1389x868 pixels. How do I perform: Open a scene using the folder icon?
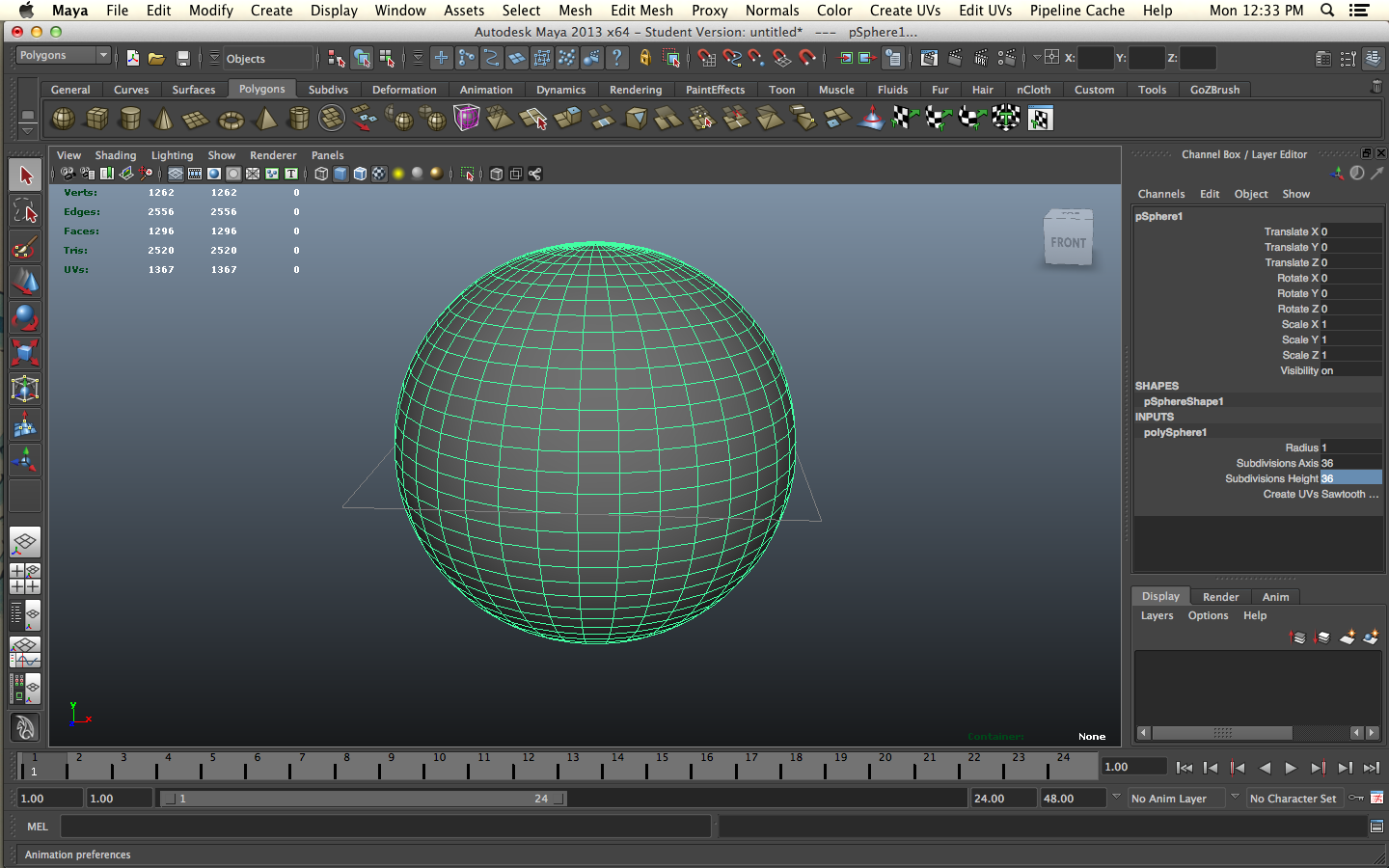coord(156,58)
